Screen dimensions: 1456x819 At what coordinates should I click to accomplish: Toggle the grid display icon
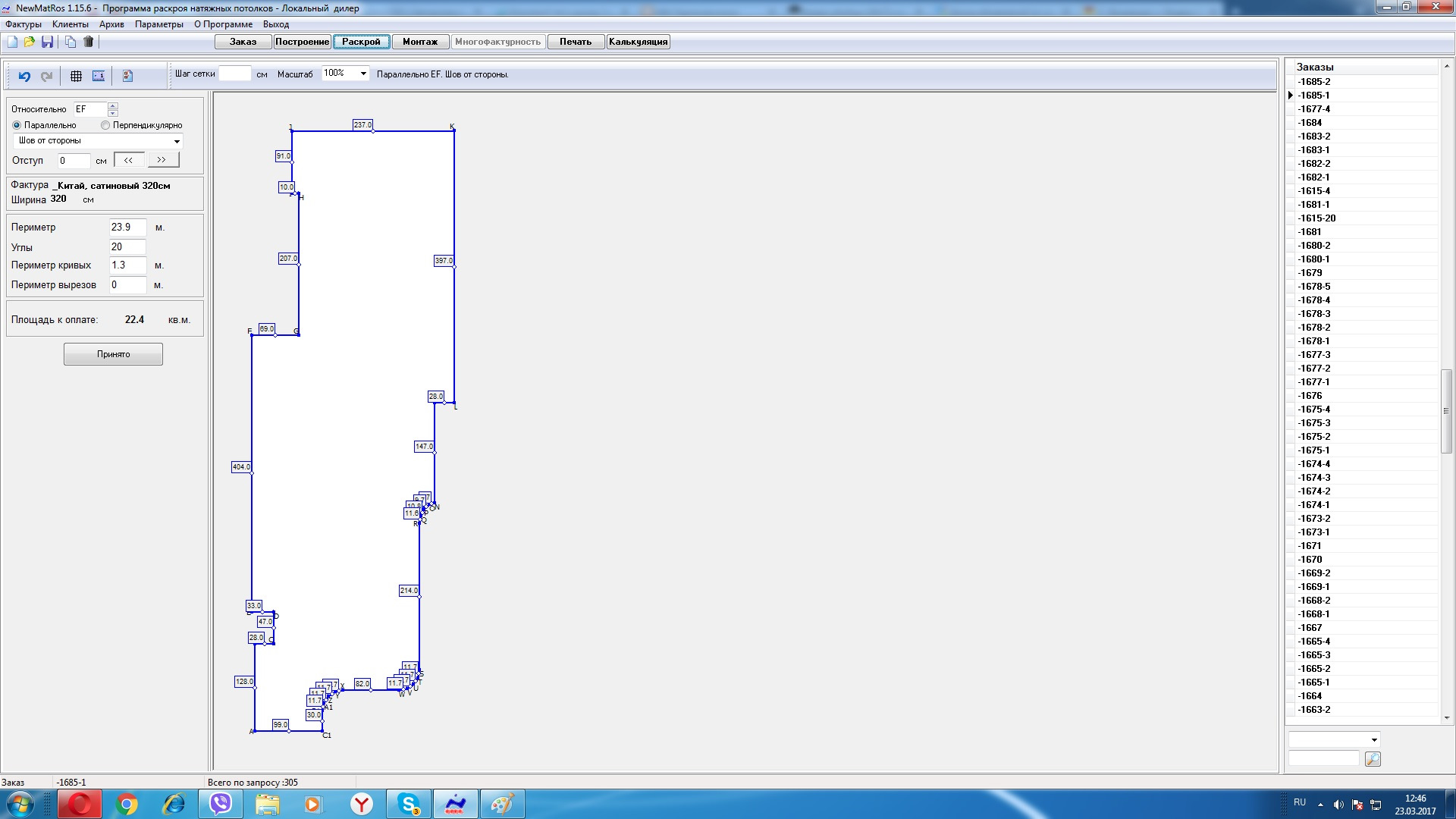[x=76, y=76]
